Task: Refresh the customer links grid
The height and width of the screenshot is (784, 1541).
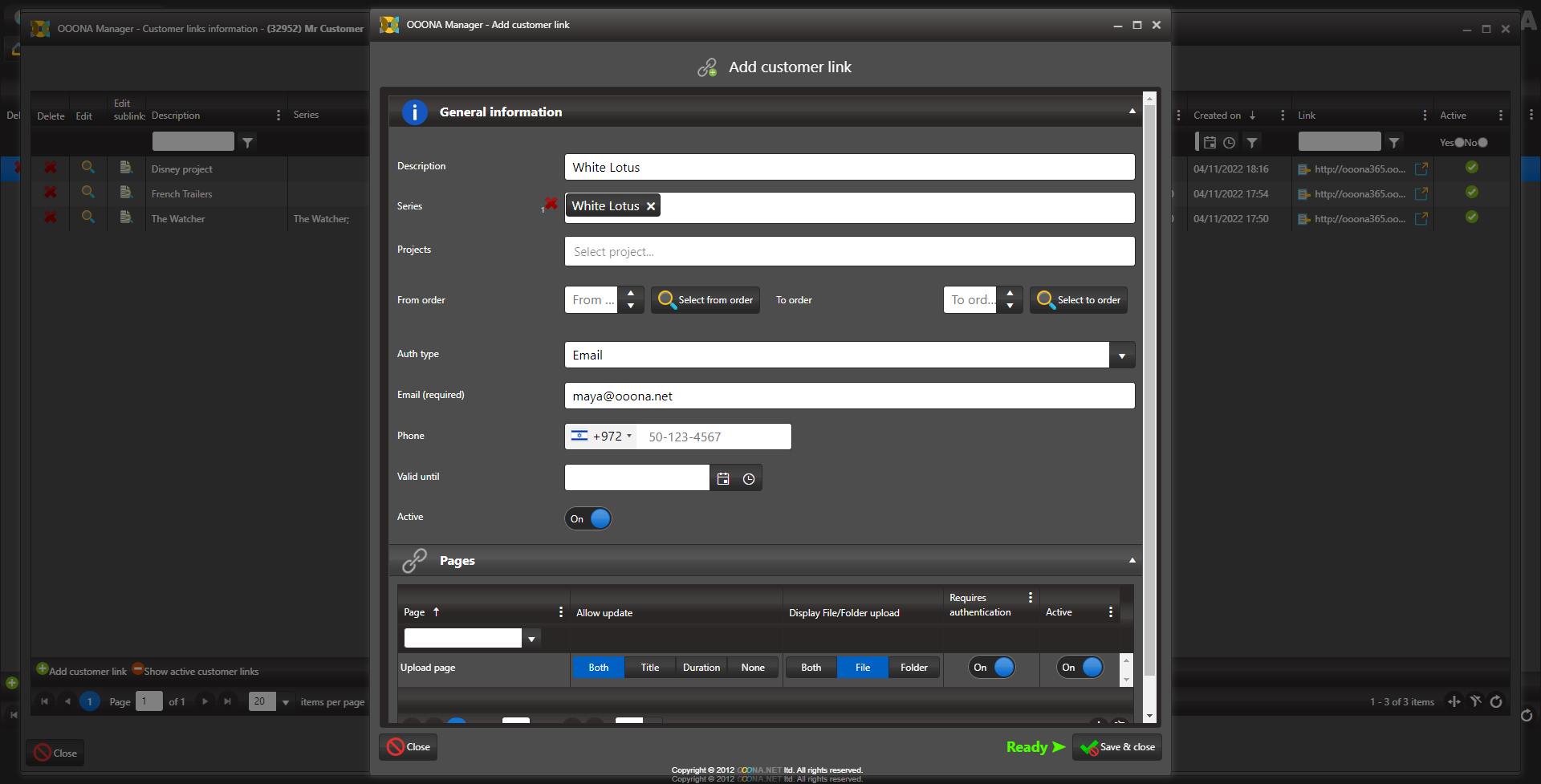Action: [x=1496, y=701]
